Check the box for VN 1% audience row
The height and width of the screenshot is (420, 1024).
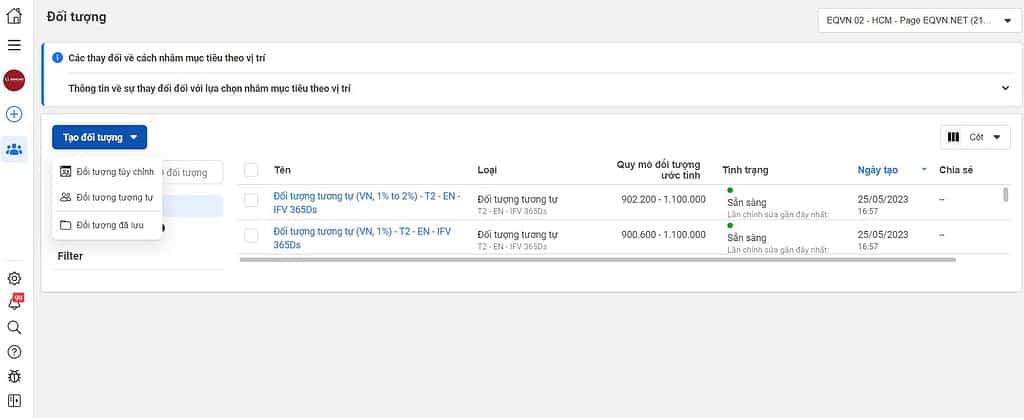(x=251, y=237)
